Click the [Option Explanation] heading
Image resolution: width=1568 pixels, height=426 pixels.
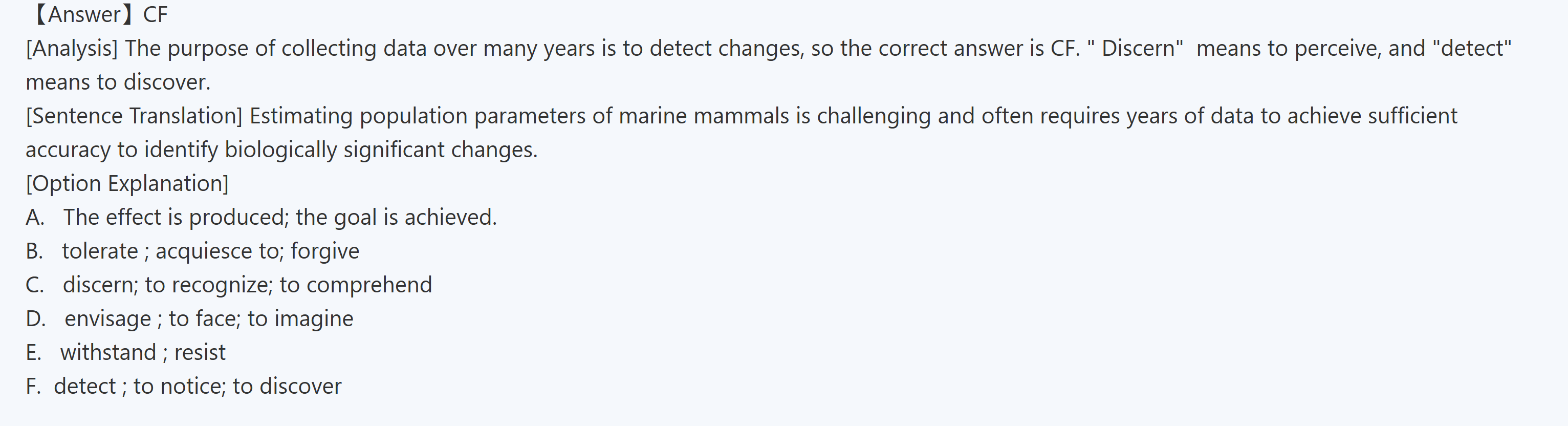(126, 183)
